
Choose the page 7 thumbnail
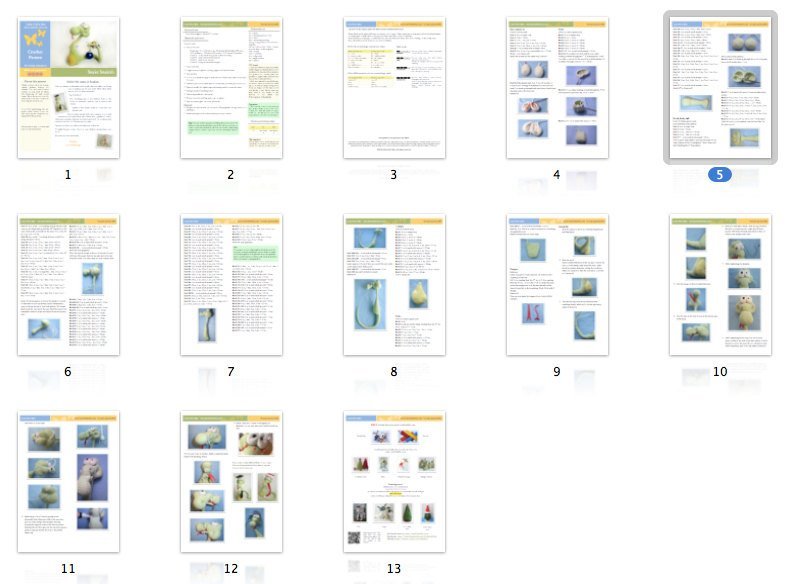(x=231, y=285)
